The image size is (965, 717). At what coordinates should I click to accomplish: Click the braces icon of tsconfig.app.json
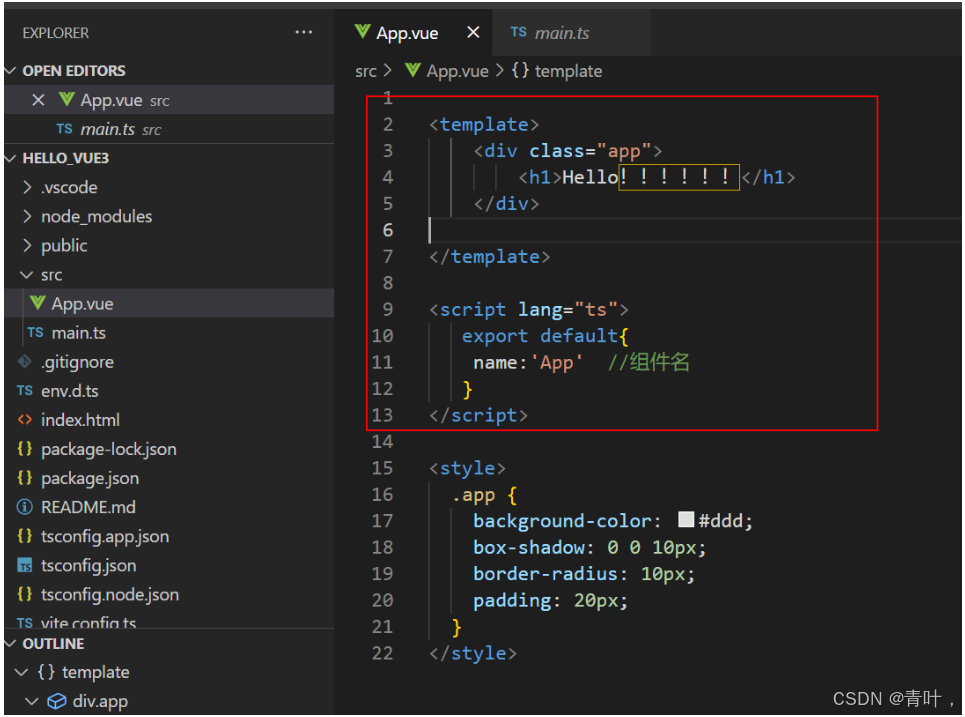coord(25,536)
